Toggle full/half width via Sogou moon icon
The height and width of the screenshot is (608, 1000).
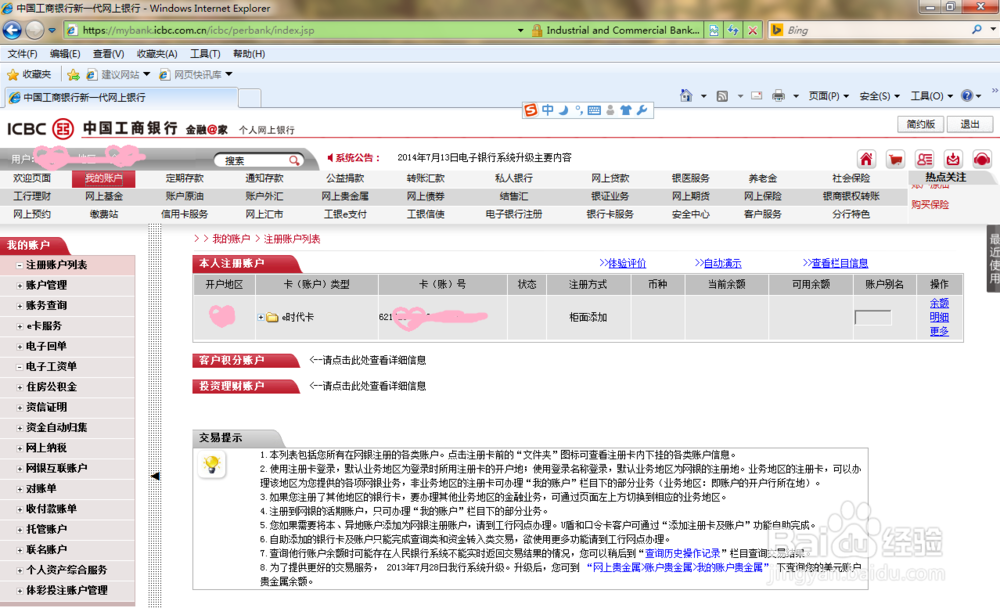point(563,109)
